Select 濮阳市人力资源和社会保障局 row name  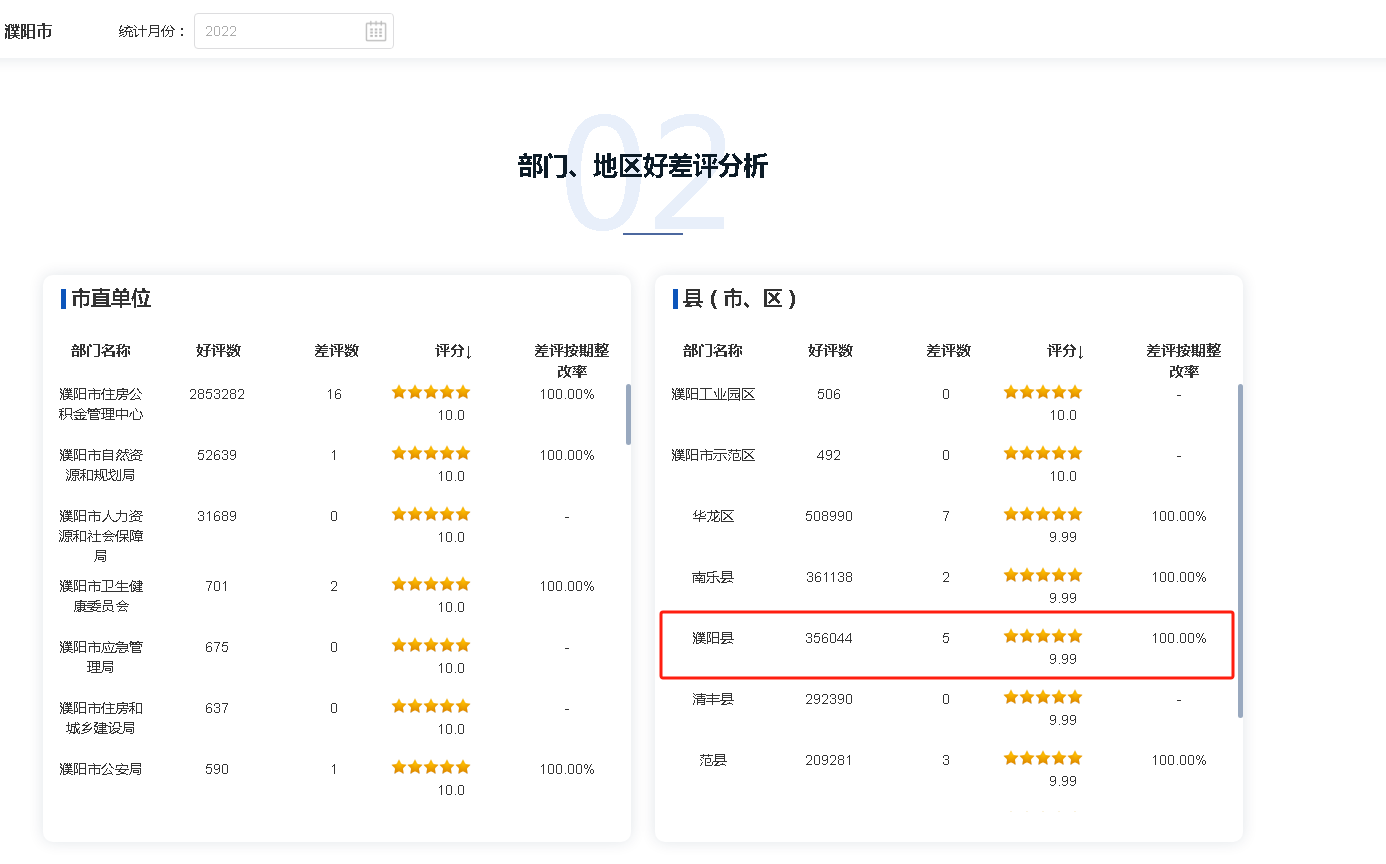point(101,536)
